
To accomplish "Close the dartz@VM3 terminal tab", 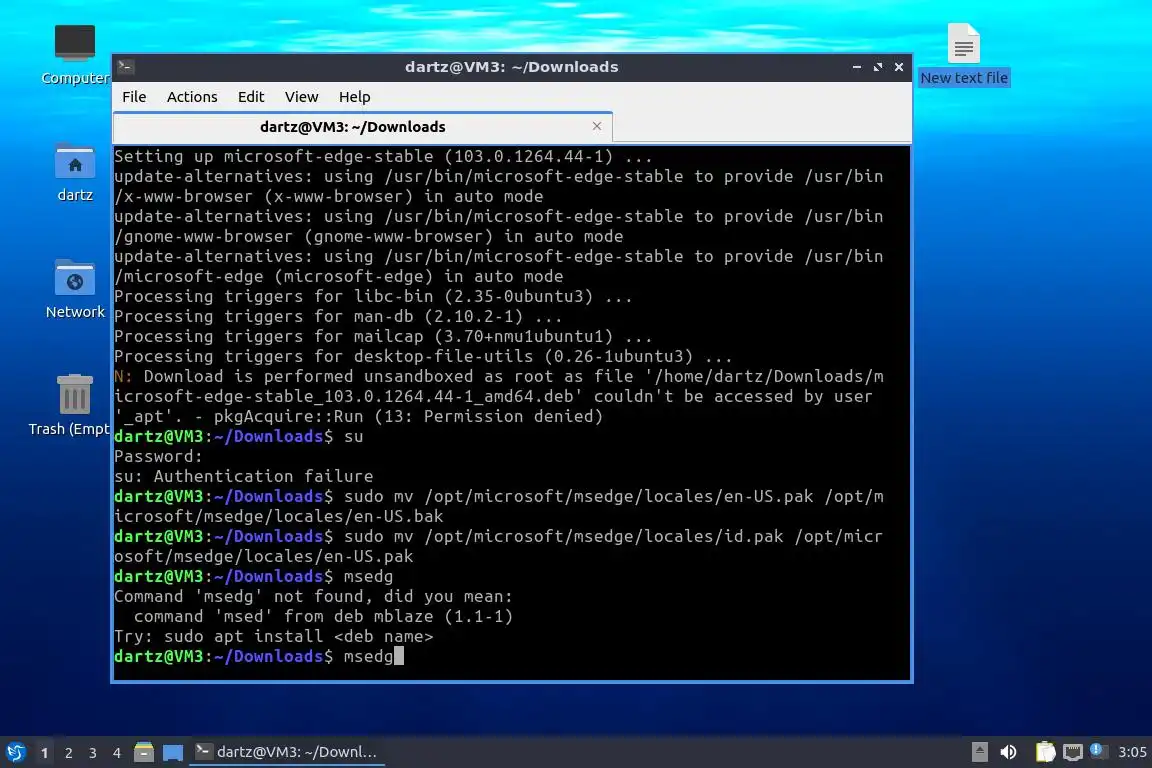I will point(597,126).
